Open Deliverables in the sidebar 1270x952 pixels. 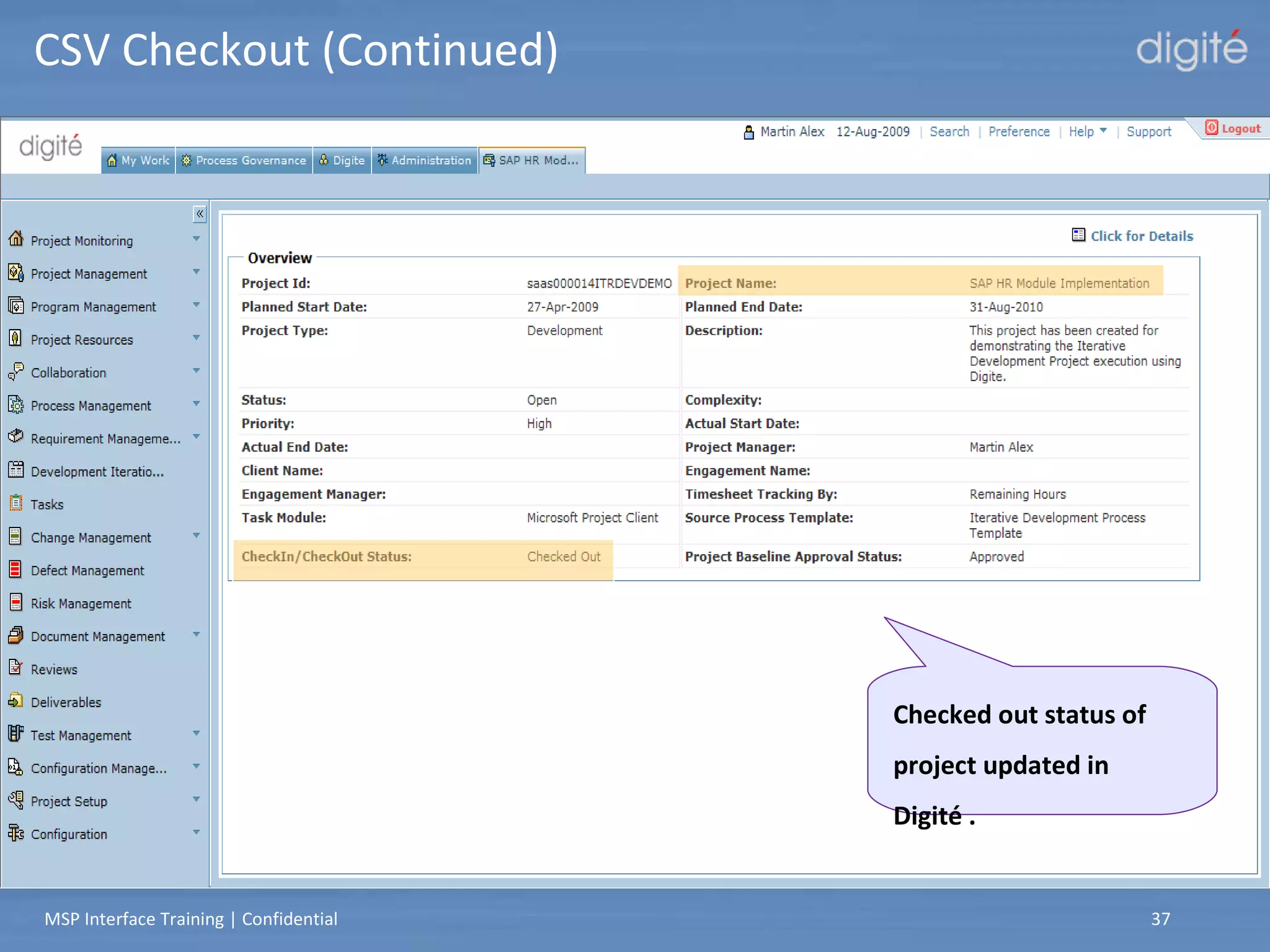[x=66, y=702]
